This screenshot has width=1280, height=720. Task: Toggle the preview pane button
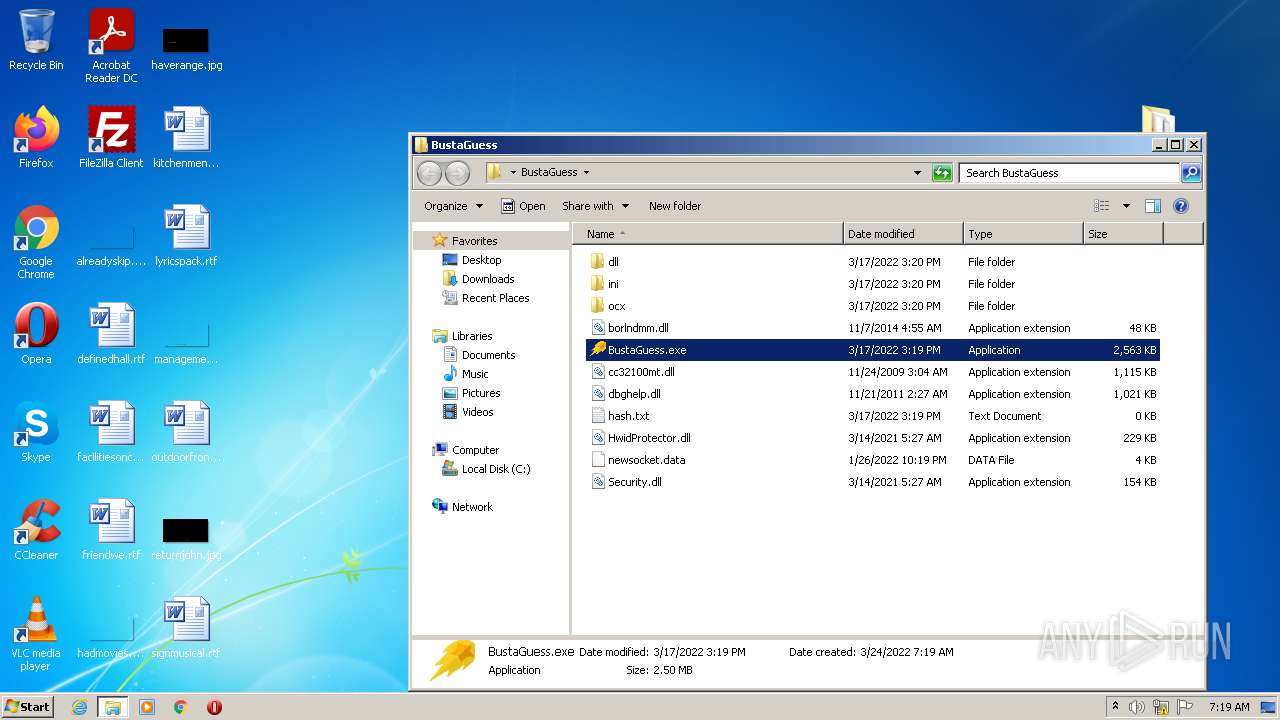coord(1152,206)
